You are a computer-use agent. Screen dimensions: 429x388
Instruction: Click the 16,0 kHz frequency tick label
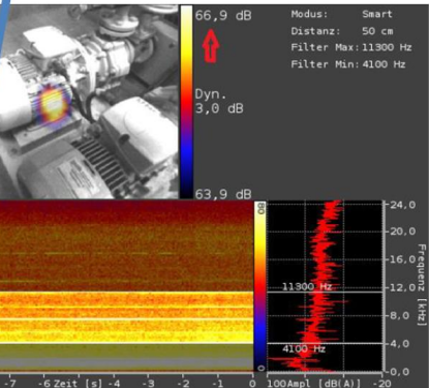(x=403, y=259)
